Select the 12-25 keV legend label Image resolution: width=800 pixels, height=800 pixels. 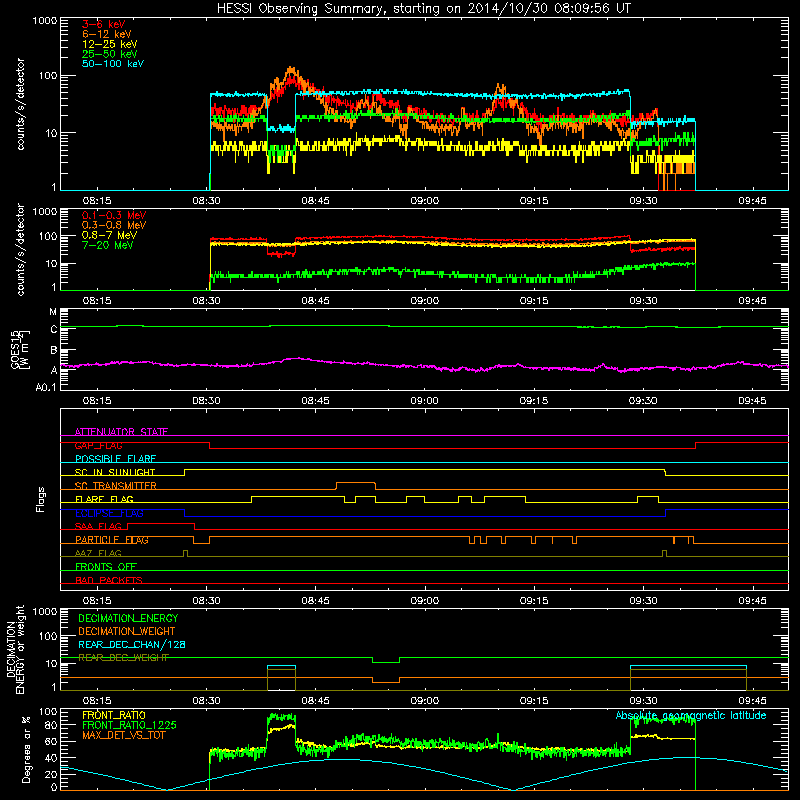pos(110,44)
